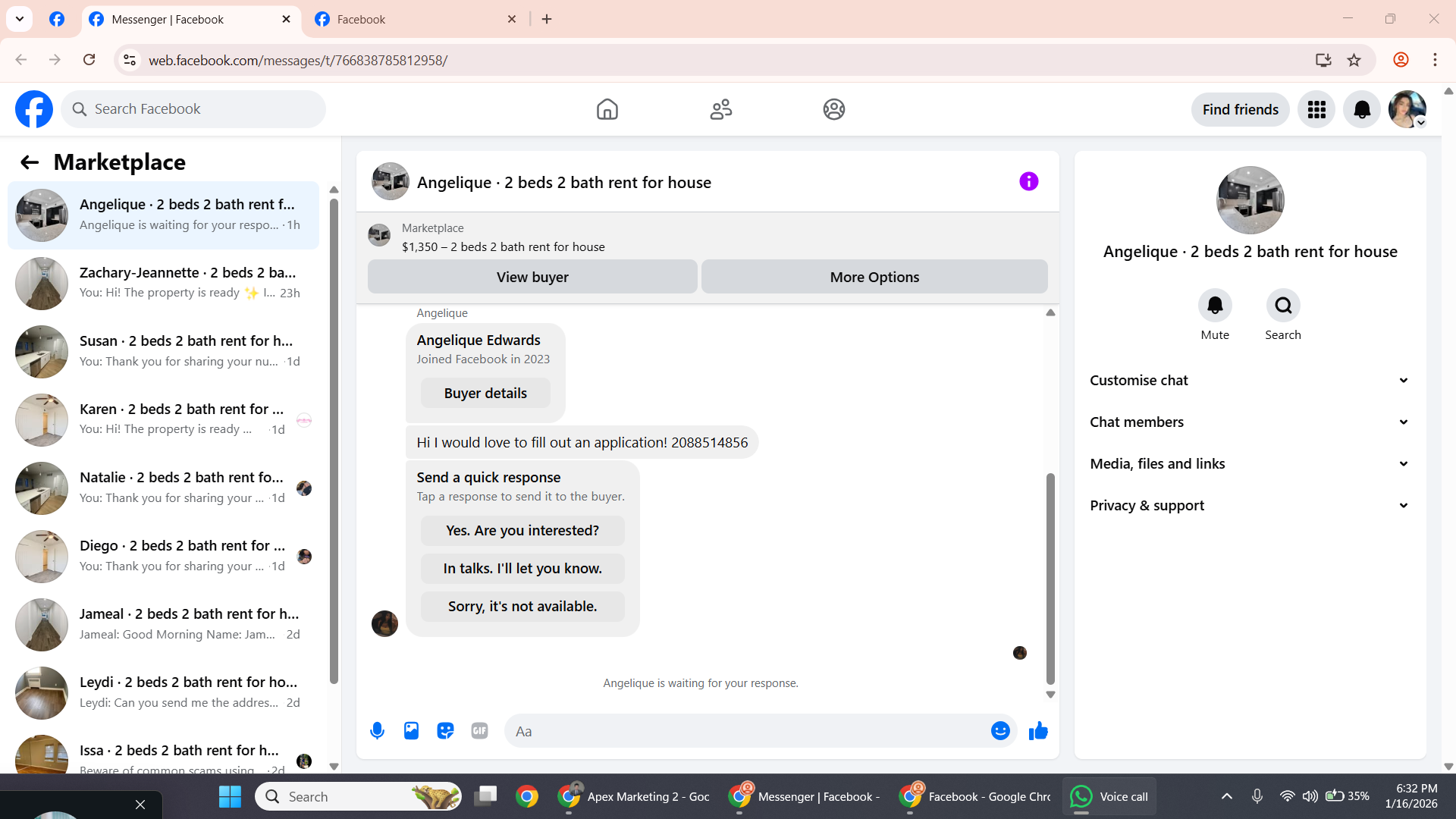Open the emoji picker in message box
The width and height of the screenshot is (1456, 819).
(1000, 731)
